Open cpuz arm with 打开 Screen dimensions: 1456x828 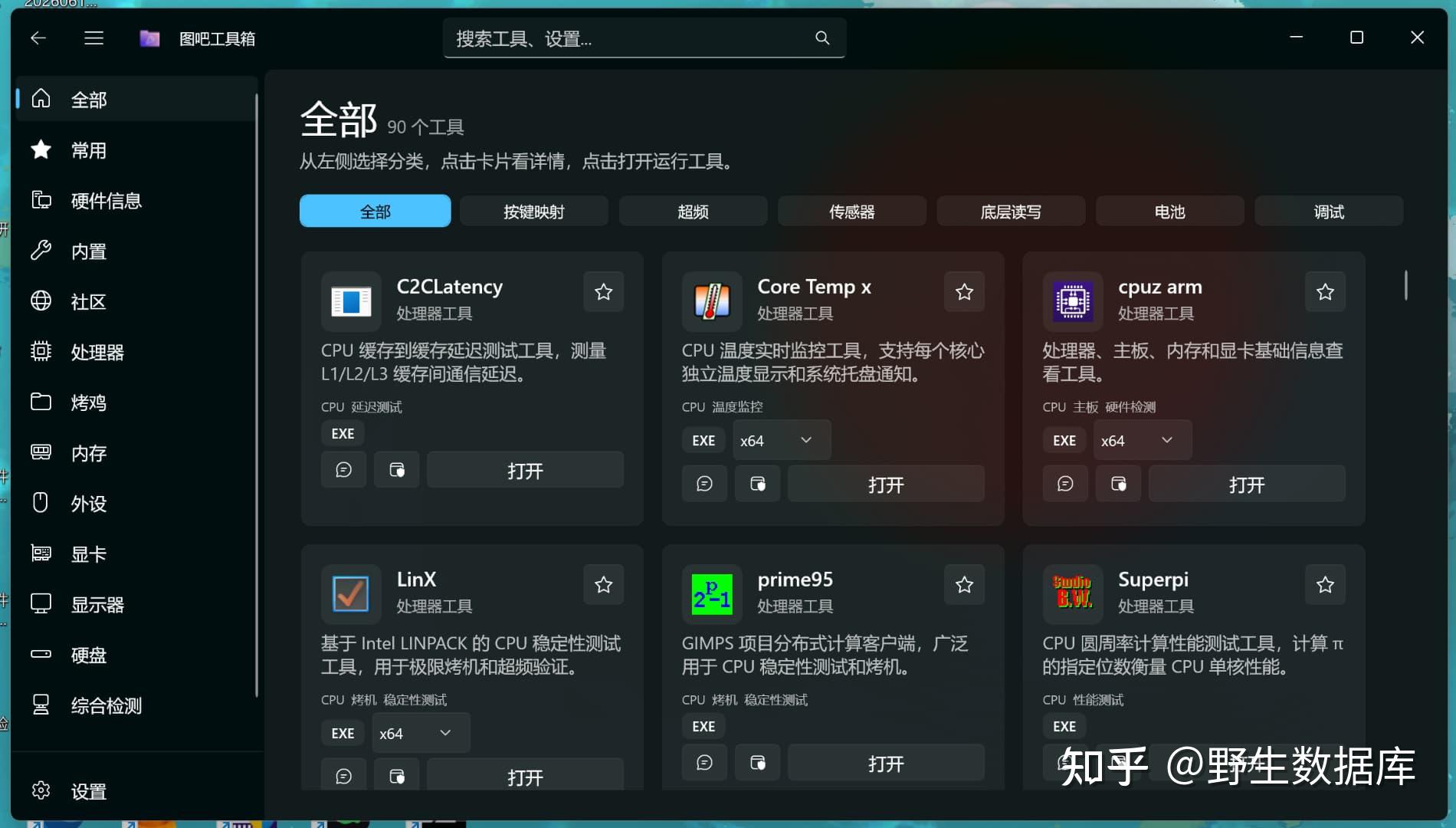point(1247,484)
